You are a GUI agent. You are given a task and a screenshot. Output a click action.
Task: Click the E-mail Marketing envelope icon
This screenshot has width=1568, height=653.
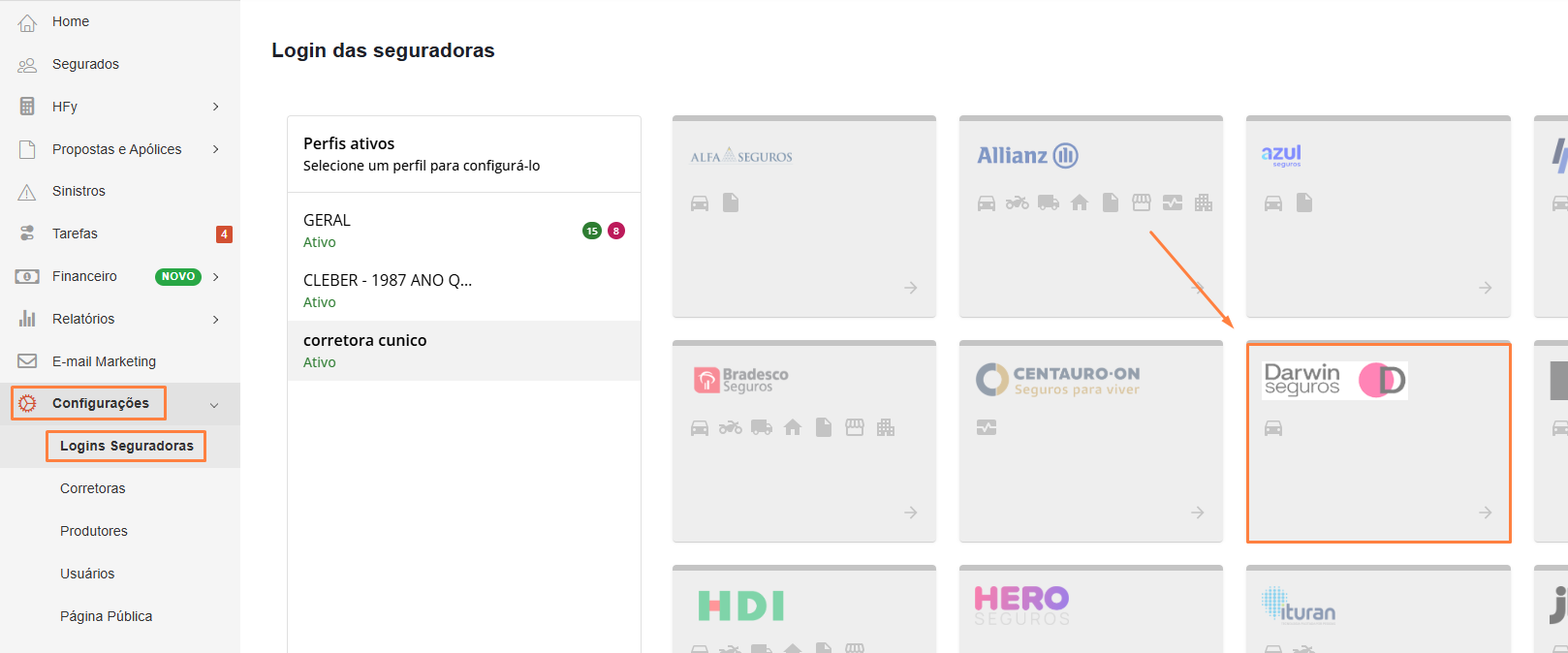27,361
